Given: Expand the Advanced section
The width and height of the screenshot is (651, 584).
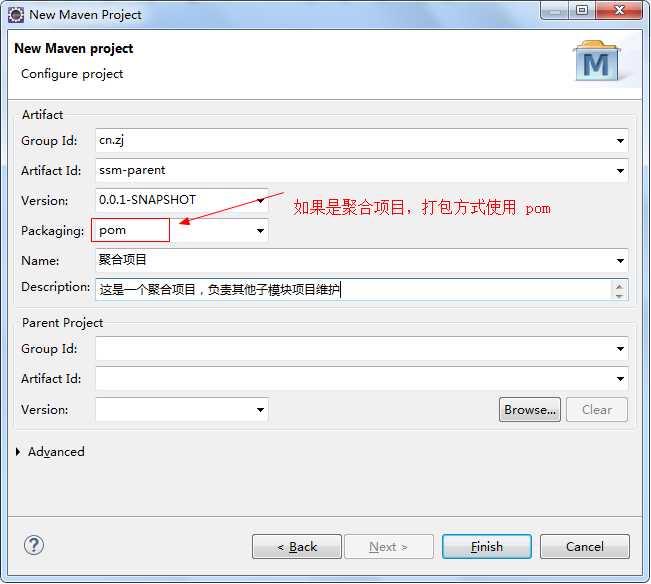Looking at the screenshot, I should (18, 452).
